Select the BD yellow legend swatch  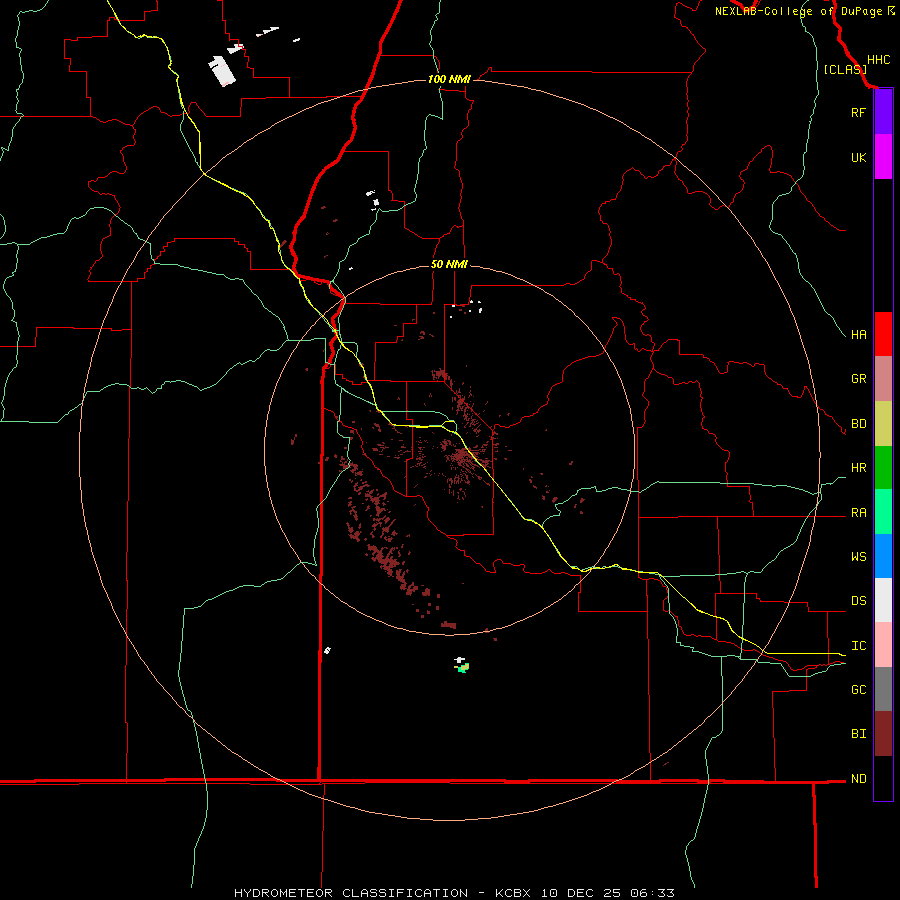(x=883, y=424)
